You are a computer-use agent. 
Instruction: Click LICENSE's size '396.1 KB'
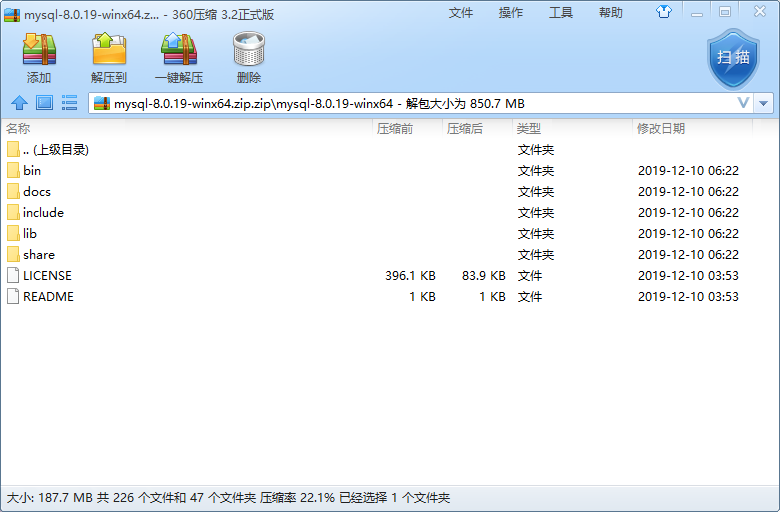point(410,276)
